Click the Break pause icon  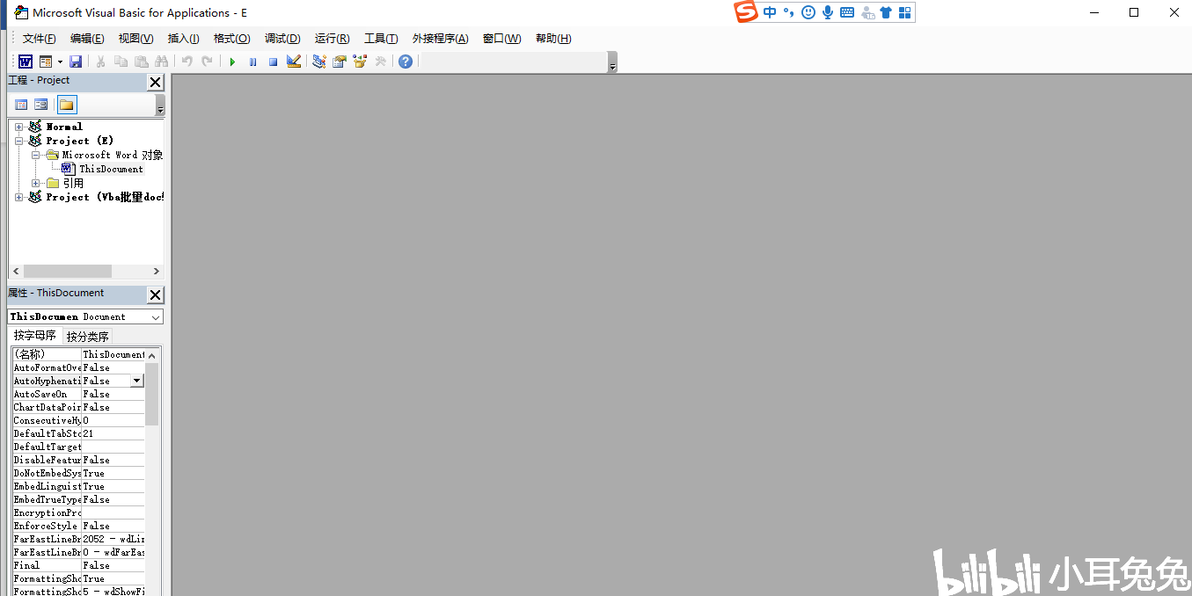tap(252, 62)
